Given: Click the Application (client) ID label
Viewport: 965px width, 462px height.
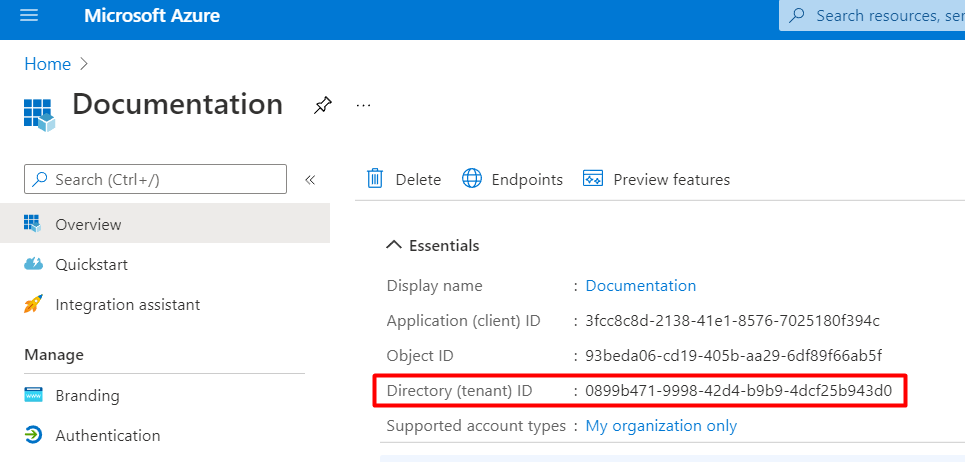Looking at the screenshot, I should point(463,321).
